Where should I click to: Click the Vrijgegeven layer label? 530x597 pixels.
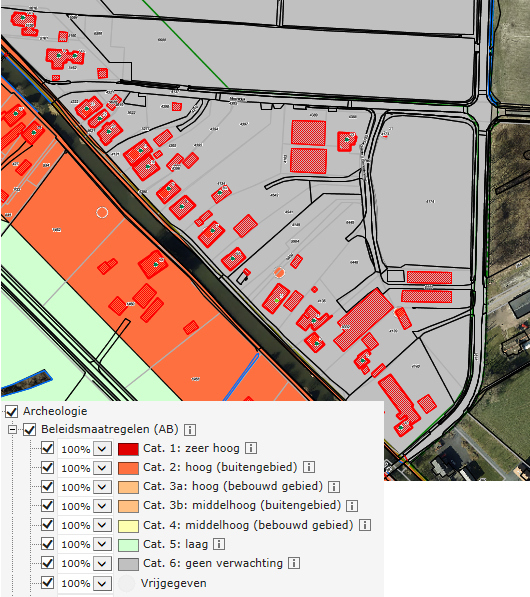173,583
